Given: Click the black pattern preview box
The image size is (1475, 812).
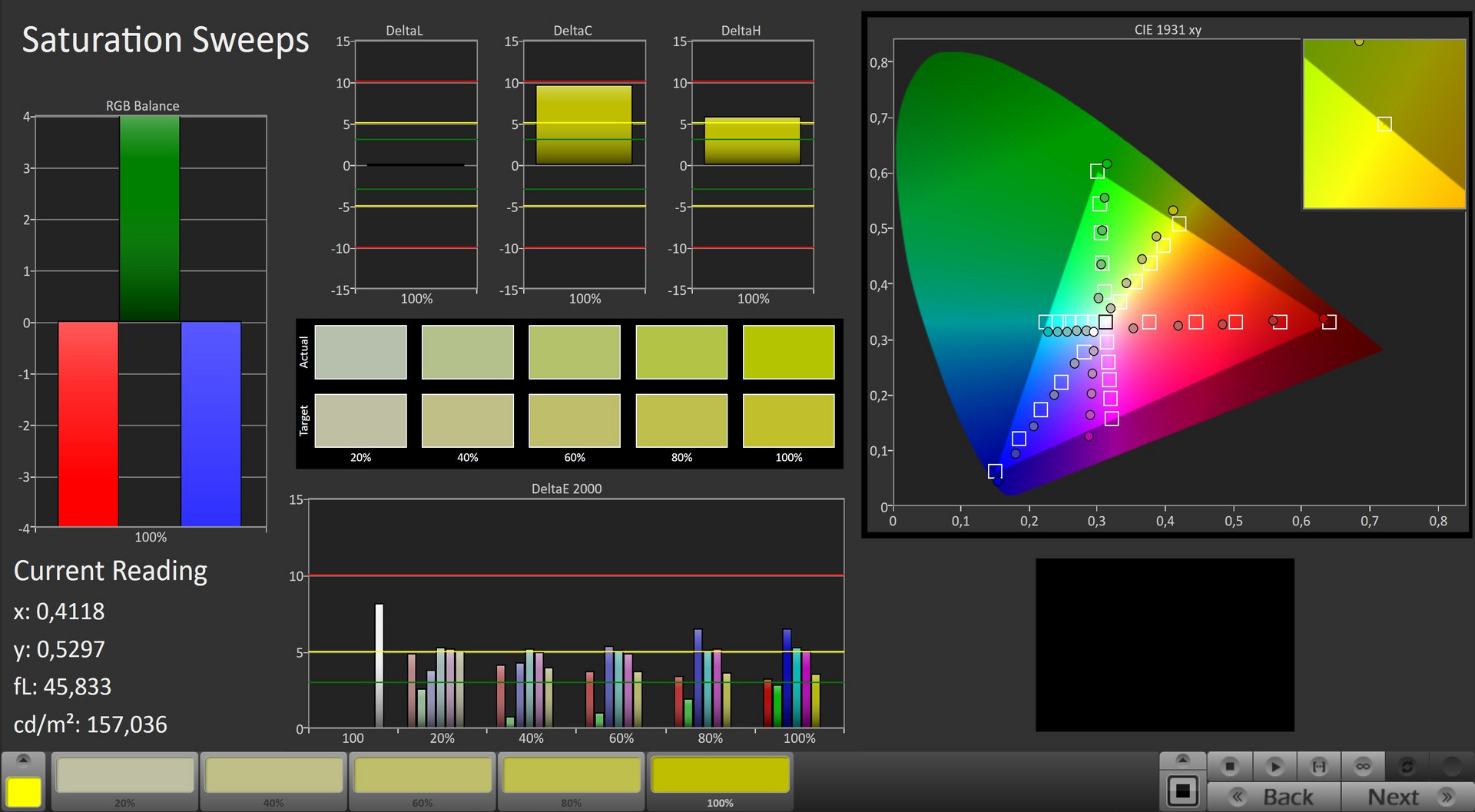Looking at the screenshot, I should (1165, 645).
